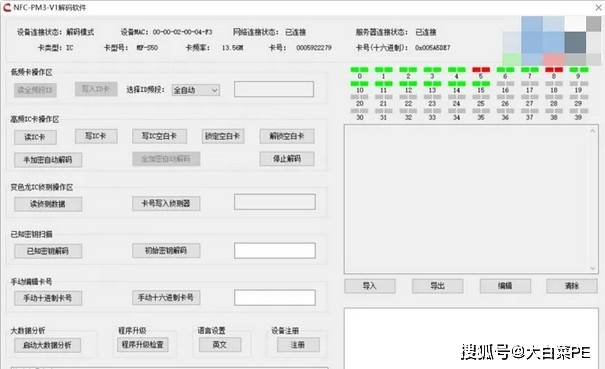Click the 卡号写入侦测器 button
The width and height of the screenshot is (605, 369).
(x=166, y=203)
